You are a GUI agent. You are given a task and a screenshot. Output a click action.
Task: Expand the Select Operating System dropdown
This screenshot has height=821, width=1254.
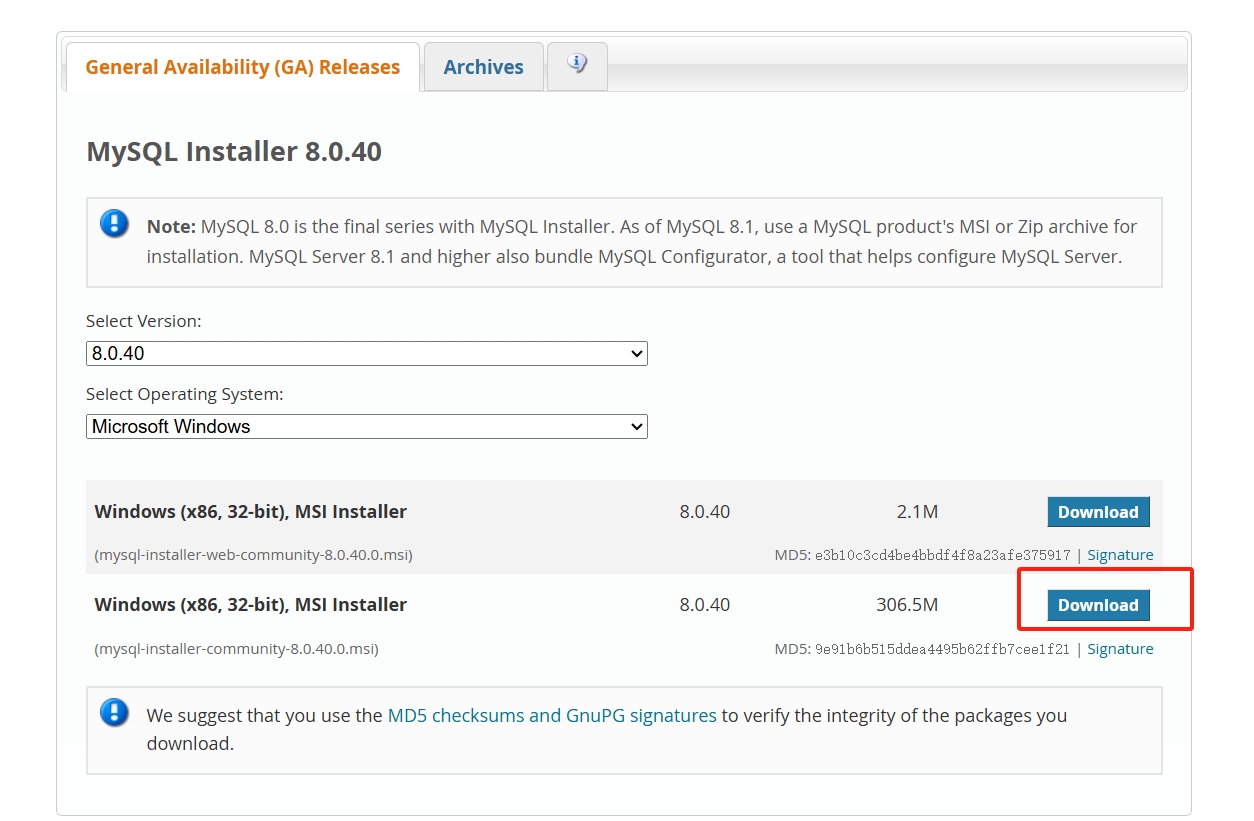pyautogui.click(x=366, y=426)
